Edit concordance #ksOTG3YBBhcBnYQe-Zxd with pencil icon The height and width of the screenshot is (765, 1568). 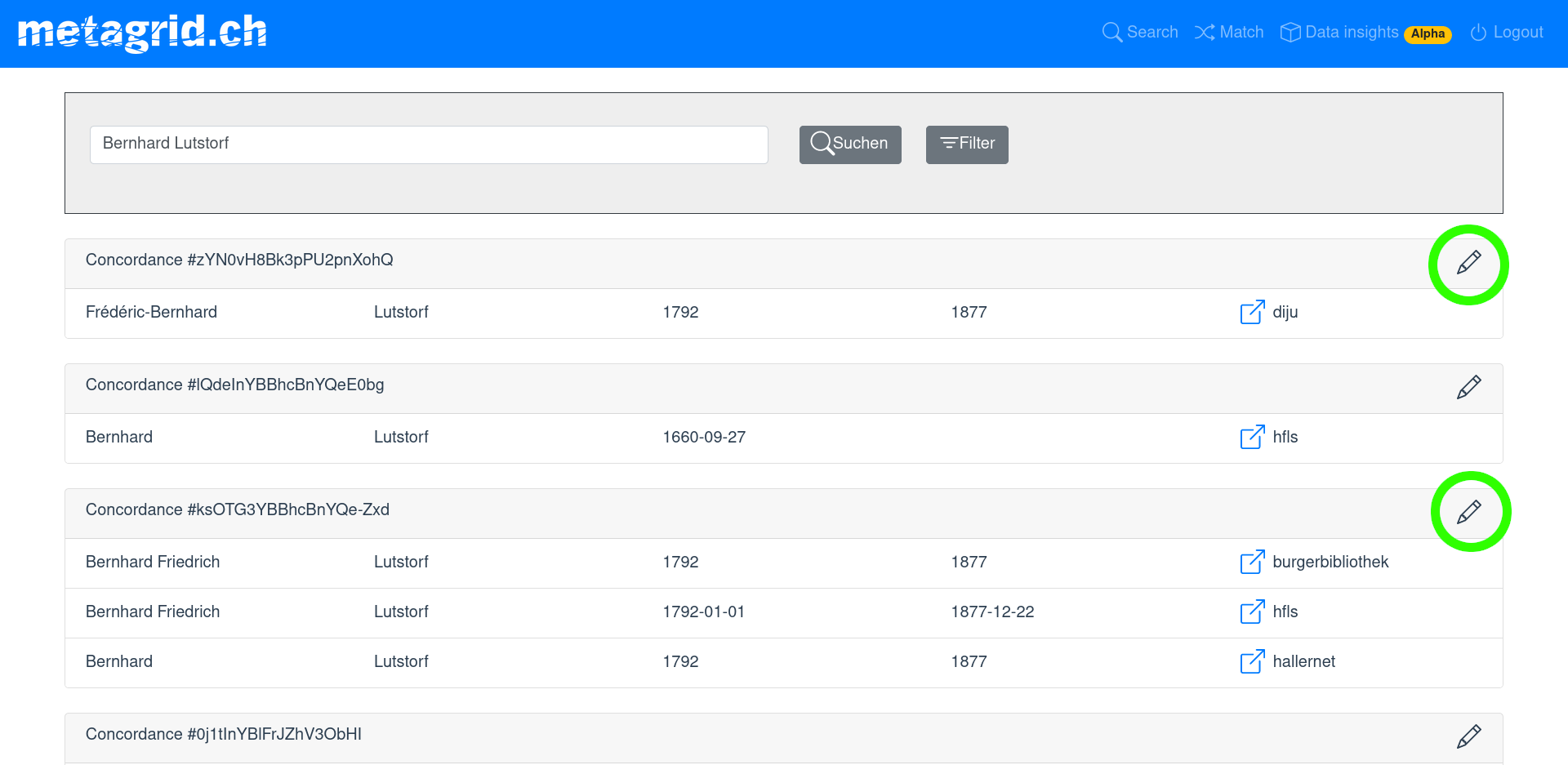[x=1468, y=512]
